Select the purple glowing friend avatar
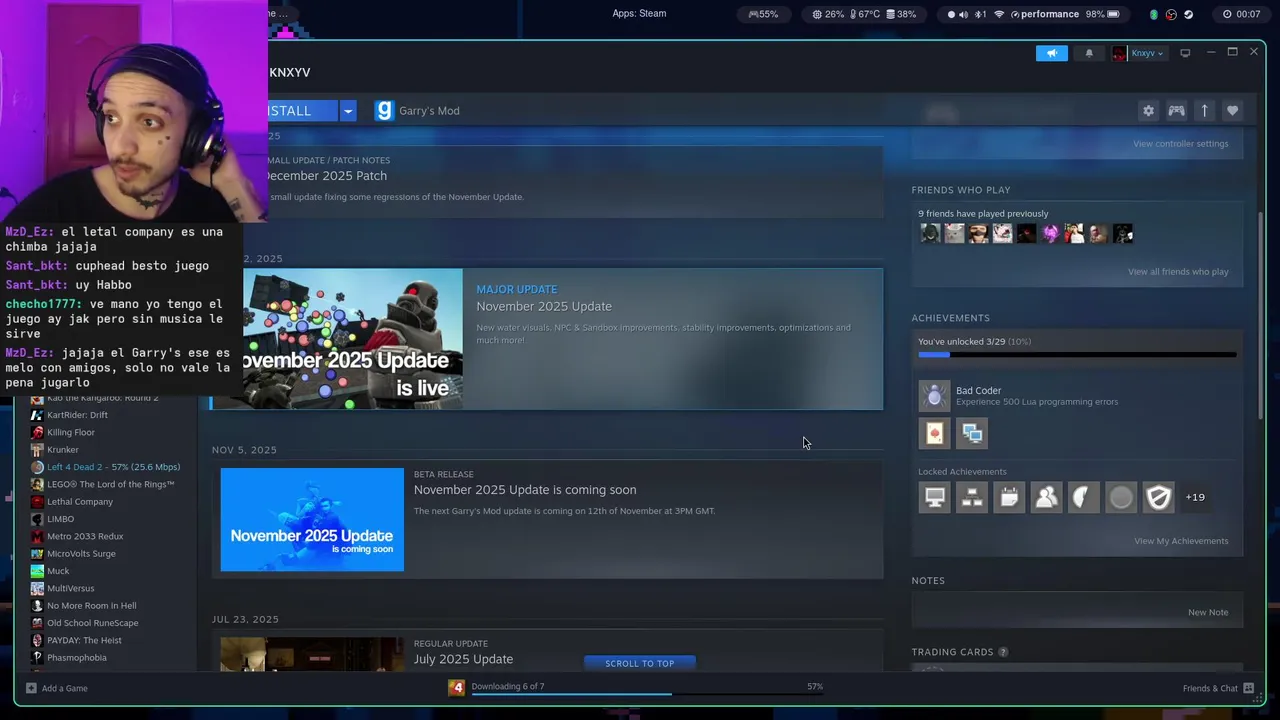This screenshot has height=720, width=1280. pos(1050,234)
